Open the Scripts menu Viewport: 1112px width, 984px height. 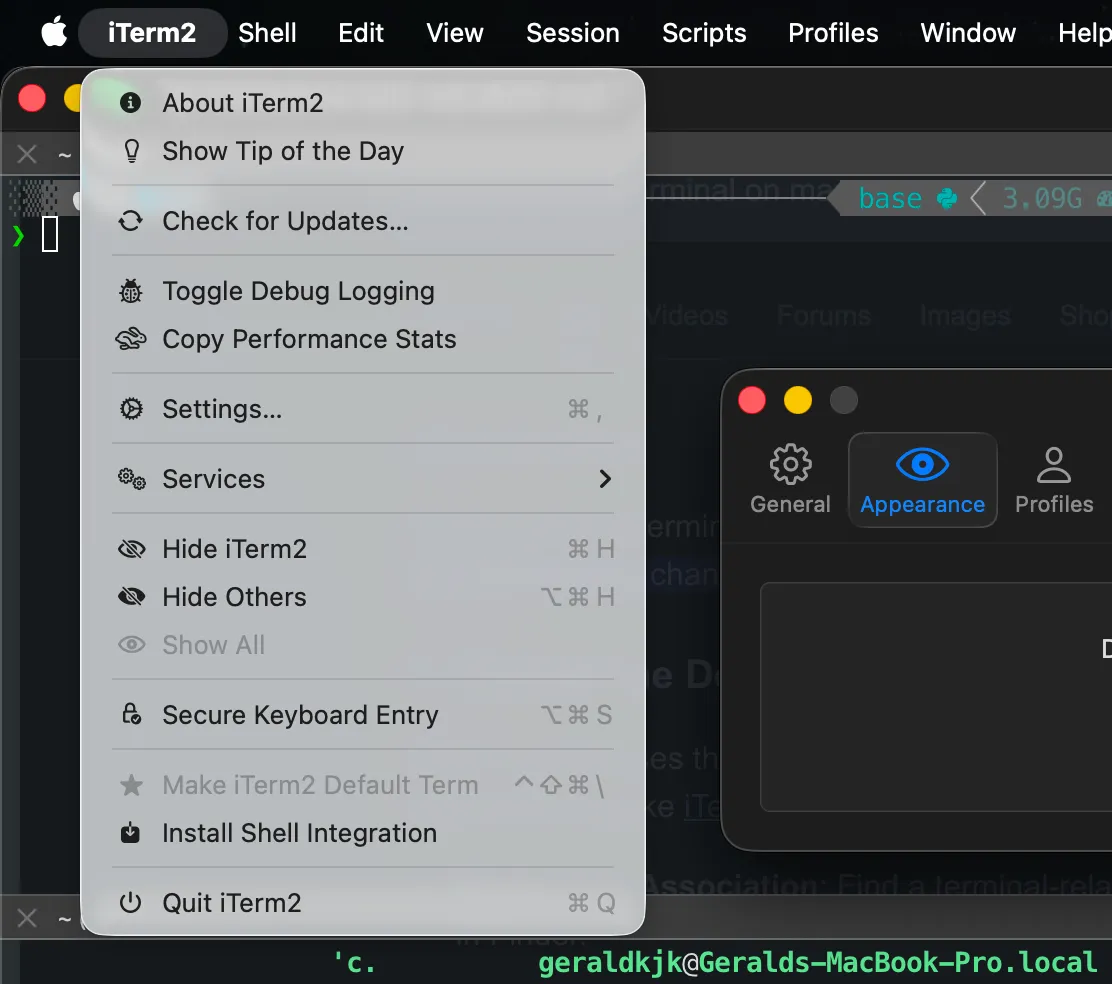pyautogui.click(x=704, y=33)
